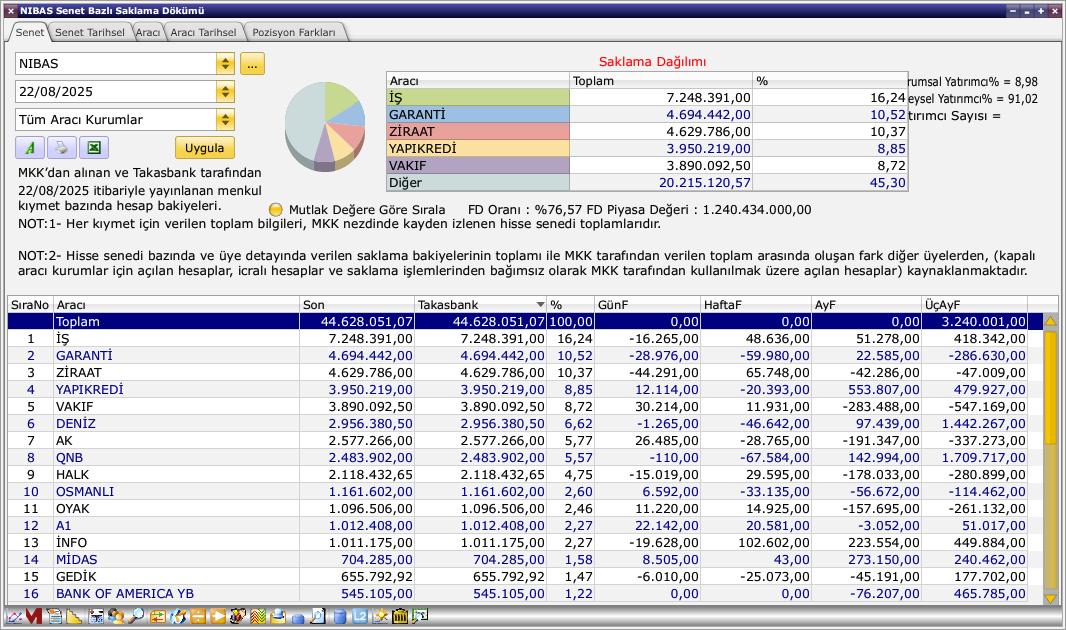Switch to the Aracı Tarihsel tab
This screenshot has height=630, width=1066.
(x=203, y=32)
